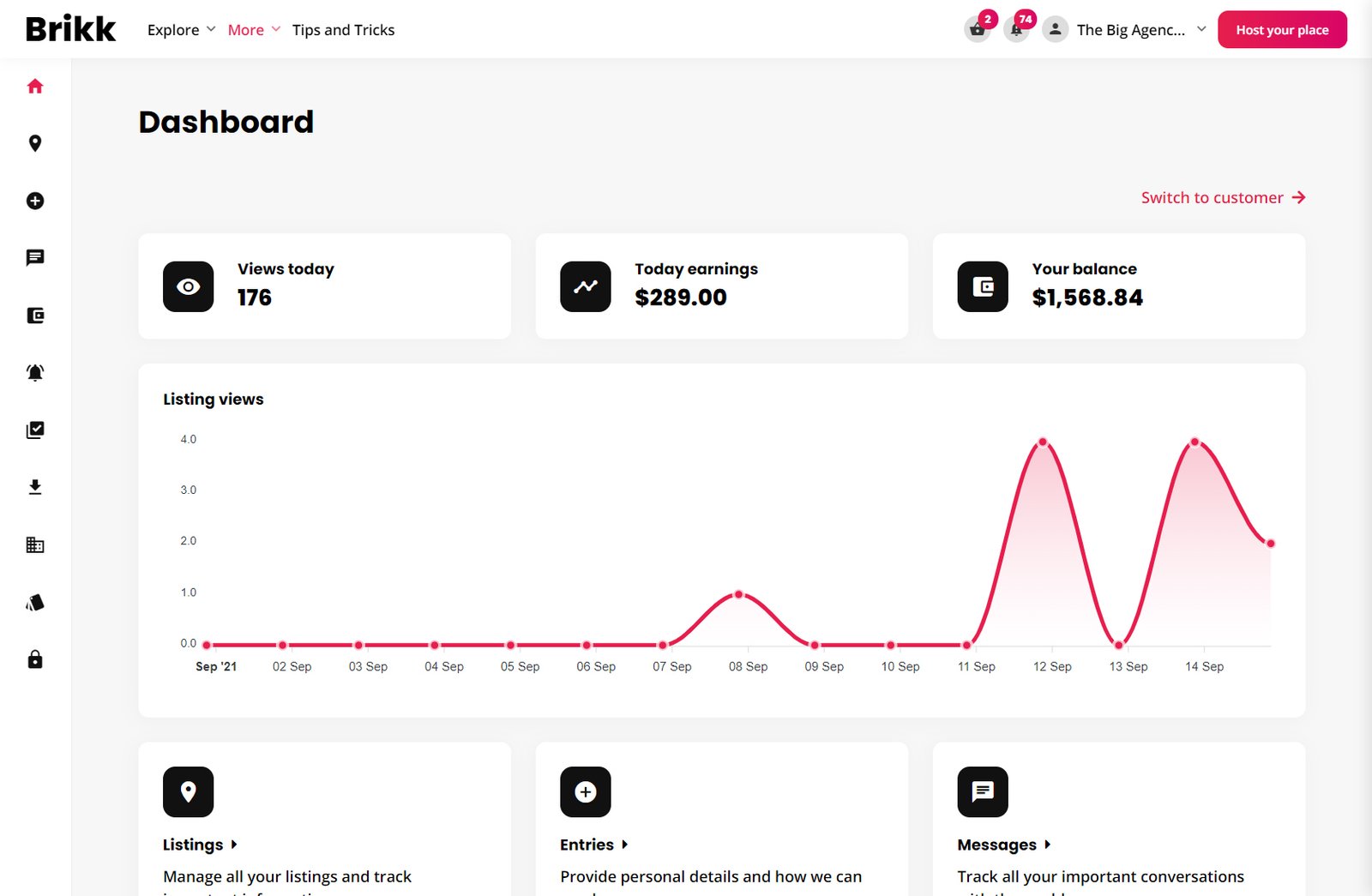Go to Tips and Tricks page
The height and width of the screenshot is (896, 1372).
pos(343,30)
